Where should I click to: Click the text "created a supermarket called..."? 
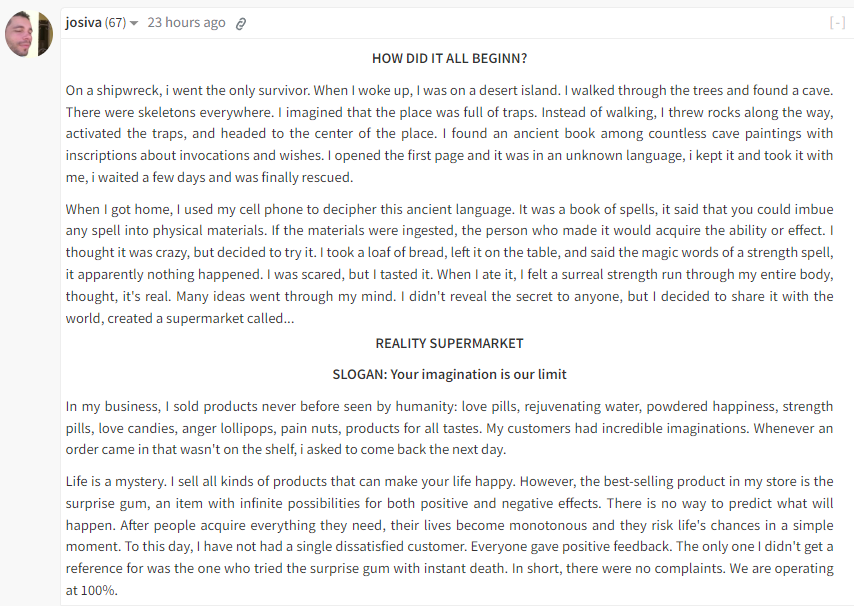201,319
